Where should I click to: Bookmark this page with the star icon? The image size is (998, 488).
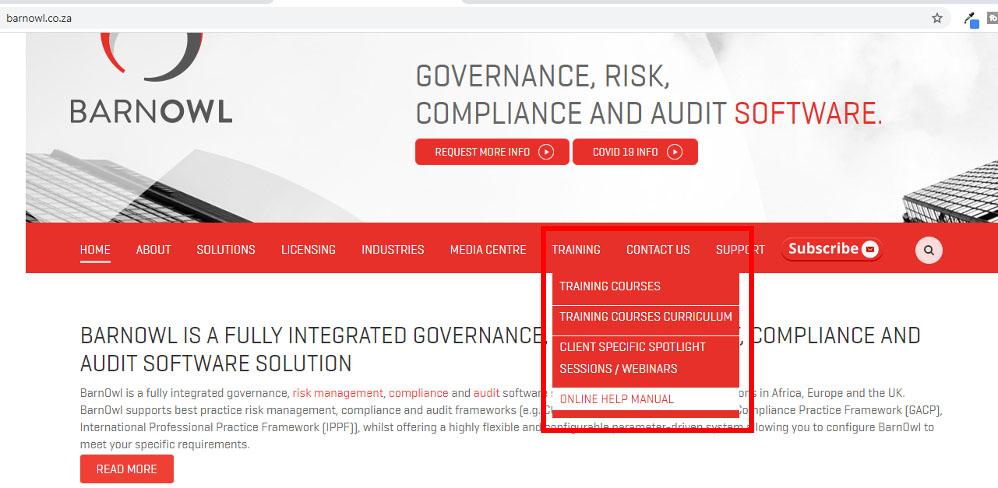937,18
